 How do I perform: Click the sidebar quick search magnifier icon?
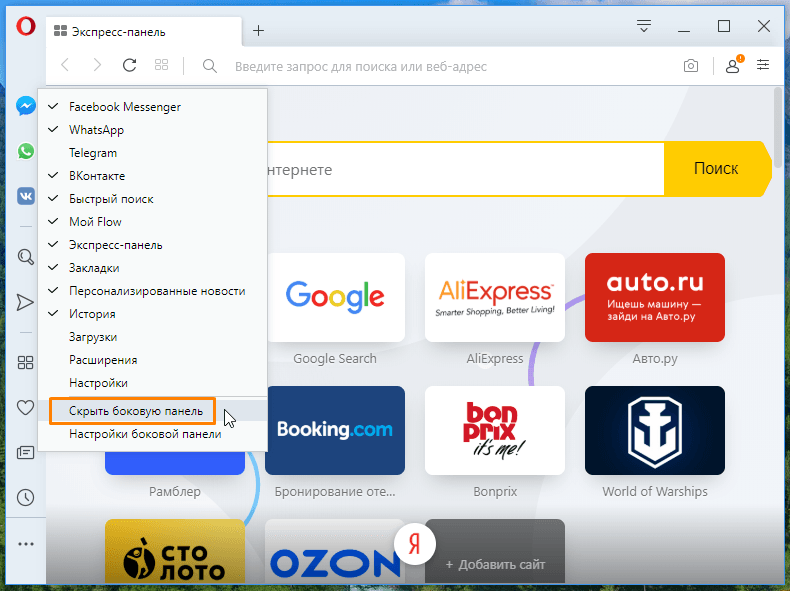click(x=26, y=257)
